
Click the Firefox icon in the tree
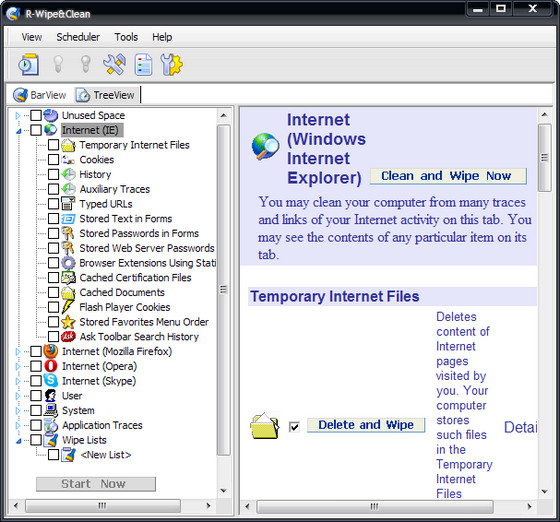[x=51, y=351]
